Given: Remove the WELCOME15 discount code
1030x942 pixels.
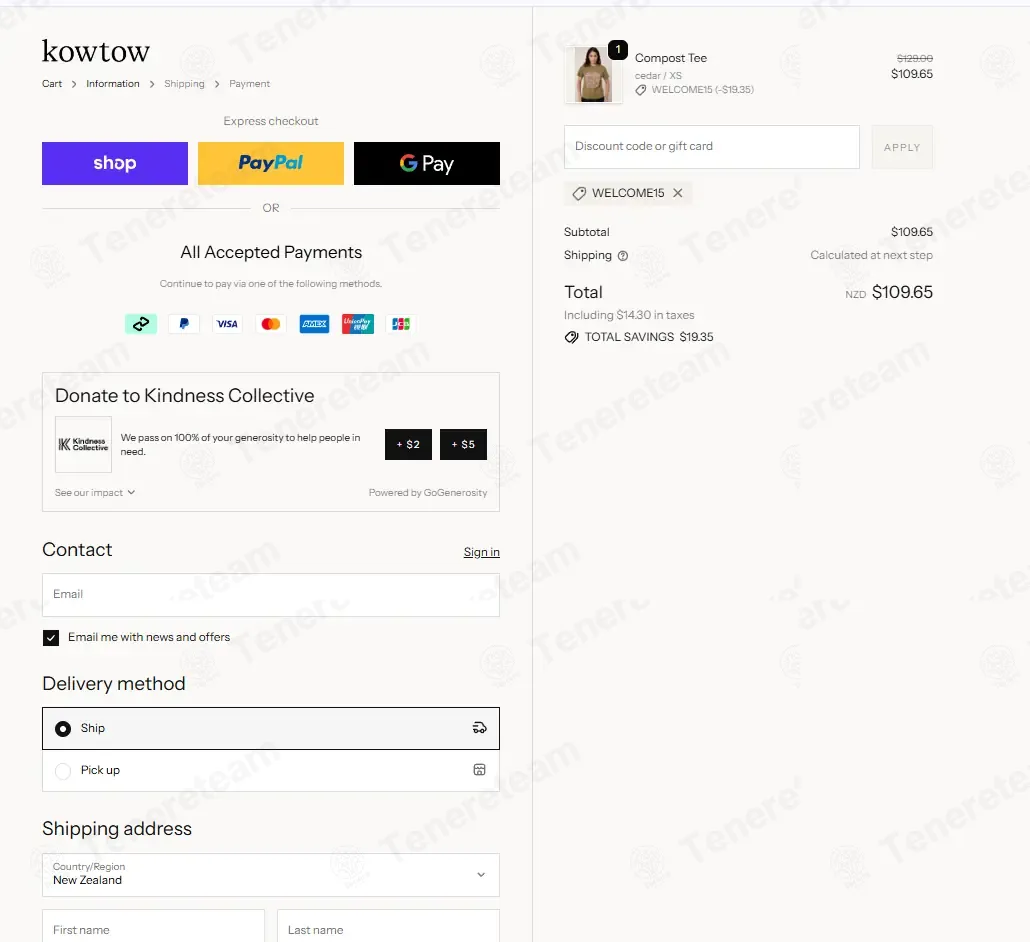Looking at the screenshot, I should coord(678,193).
